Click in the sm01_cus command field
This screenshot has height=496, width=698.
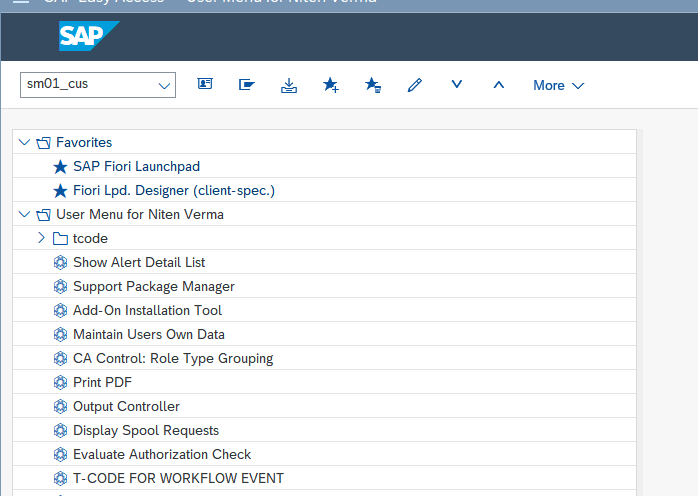click(85, 85)
